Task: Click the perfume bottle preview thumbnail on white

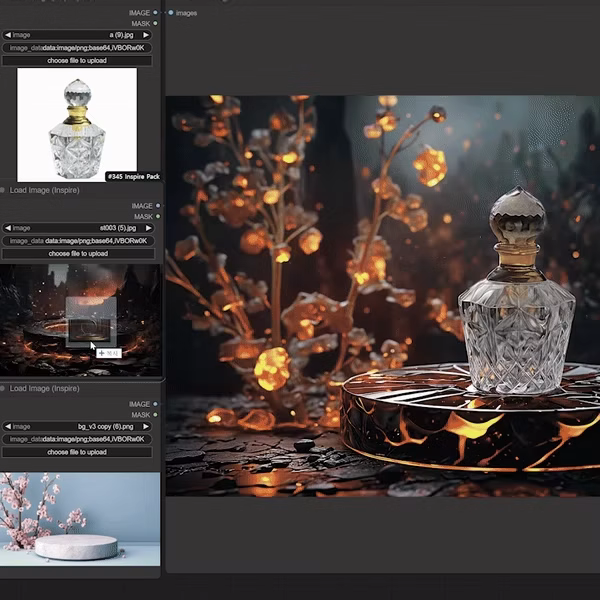Action: tap(77, 125)
